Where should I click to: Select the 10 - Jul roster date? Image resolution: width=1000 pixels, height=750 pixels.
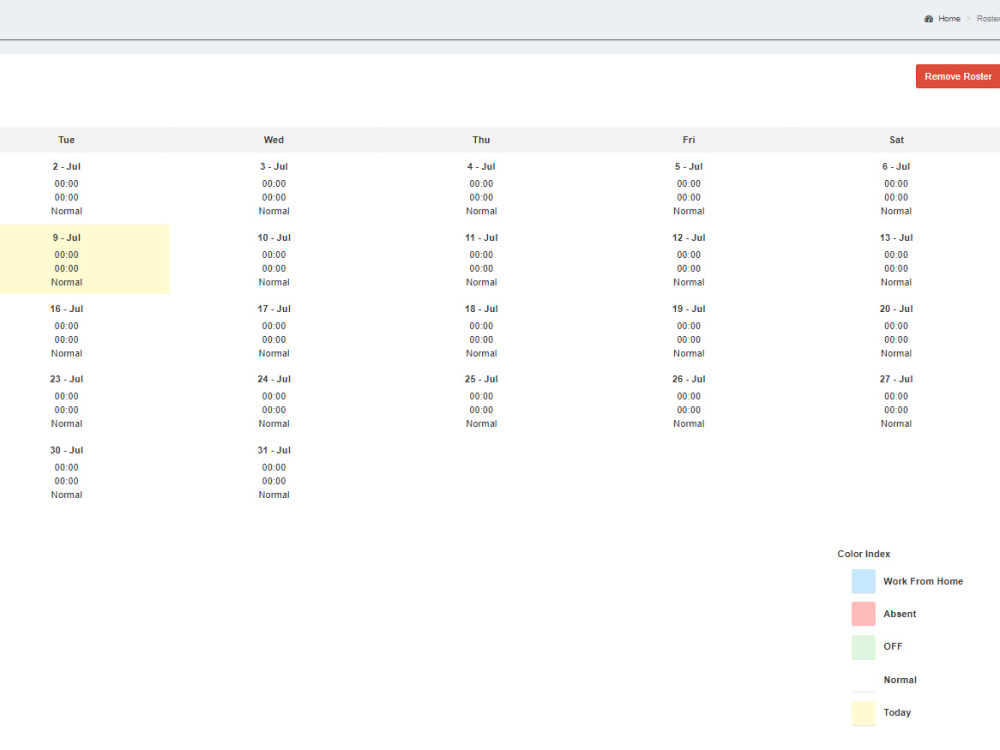(274, 237)
